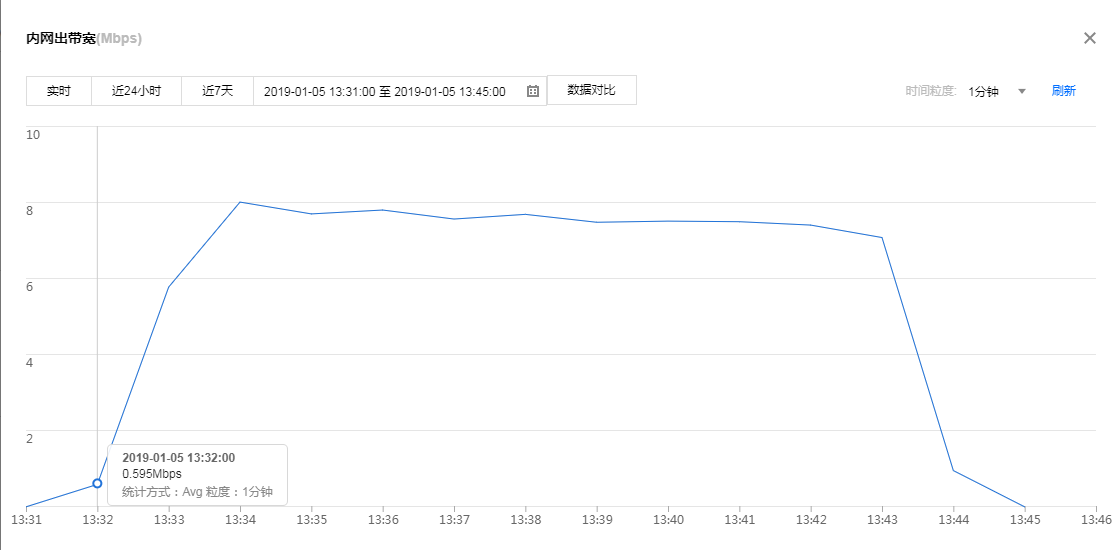Select the 近24小时 time range tab
This screenshot has width=1119, height=550.
(136, 91)
